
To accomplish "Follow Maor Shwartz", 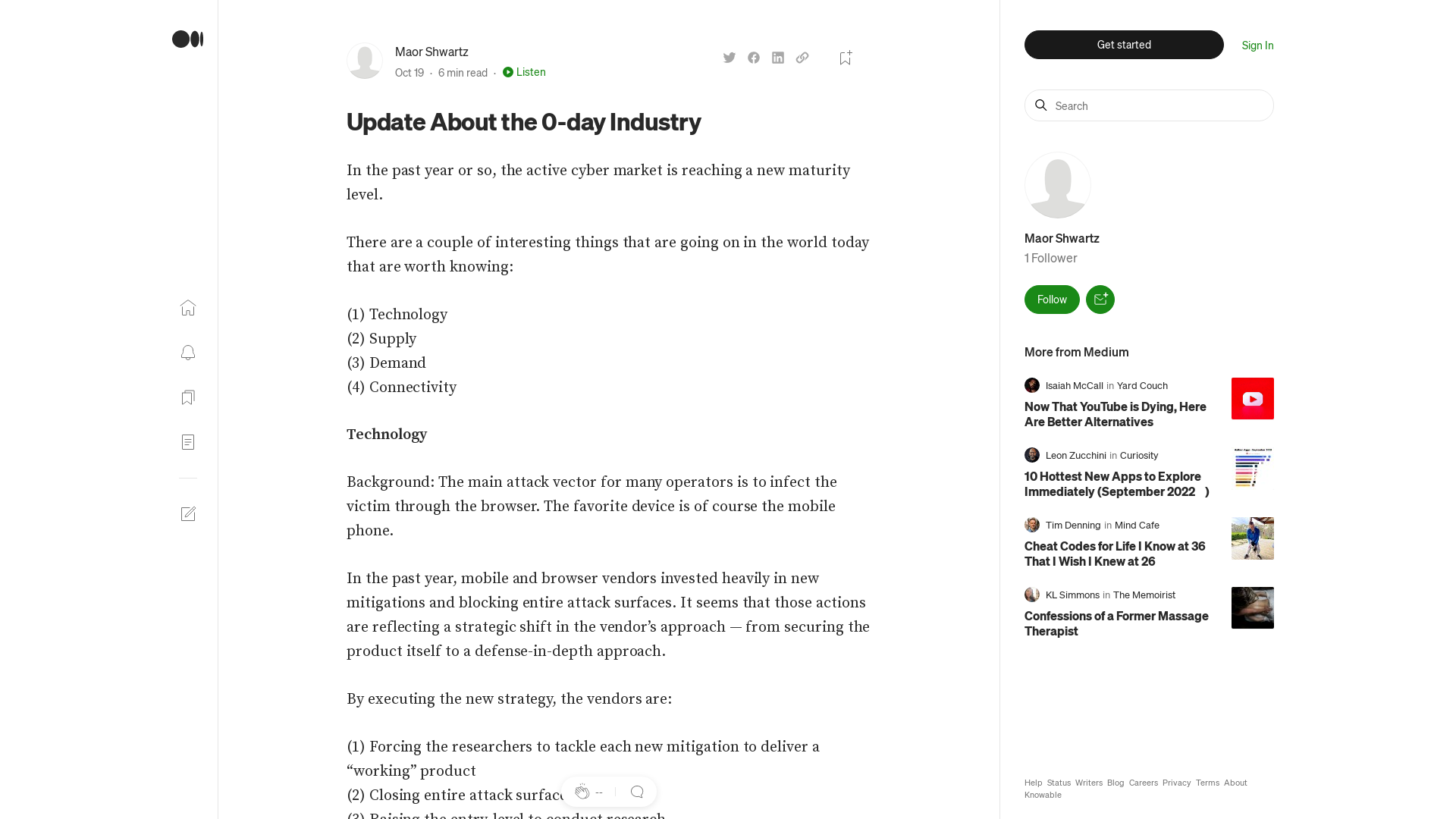I will [x=1051, y=299].
